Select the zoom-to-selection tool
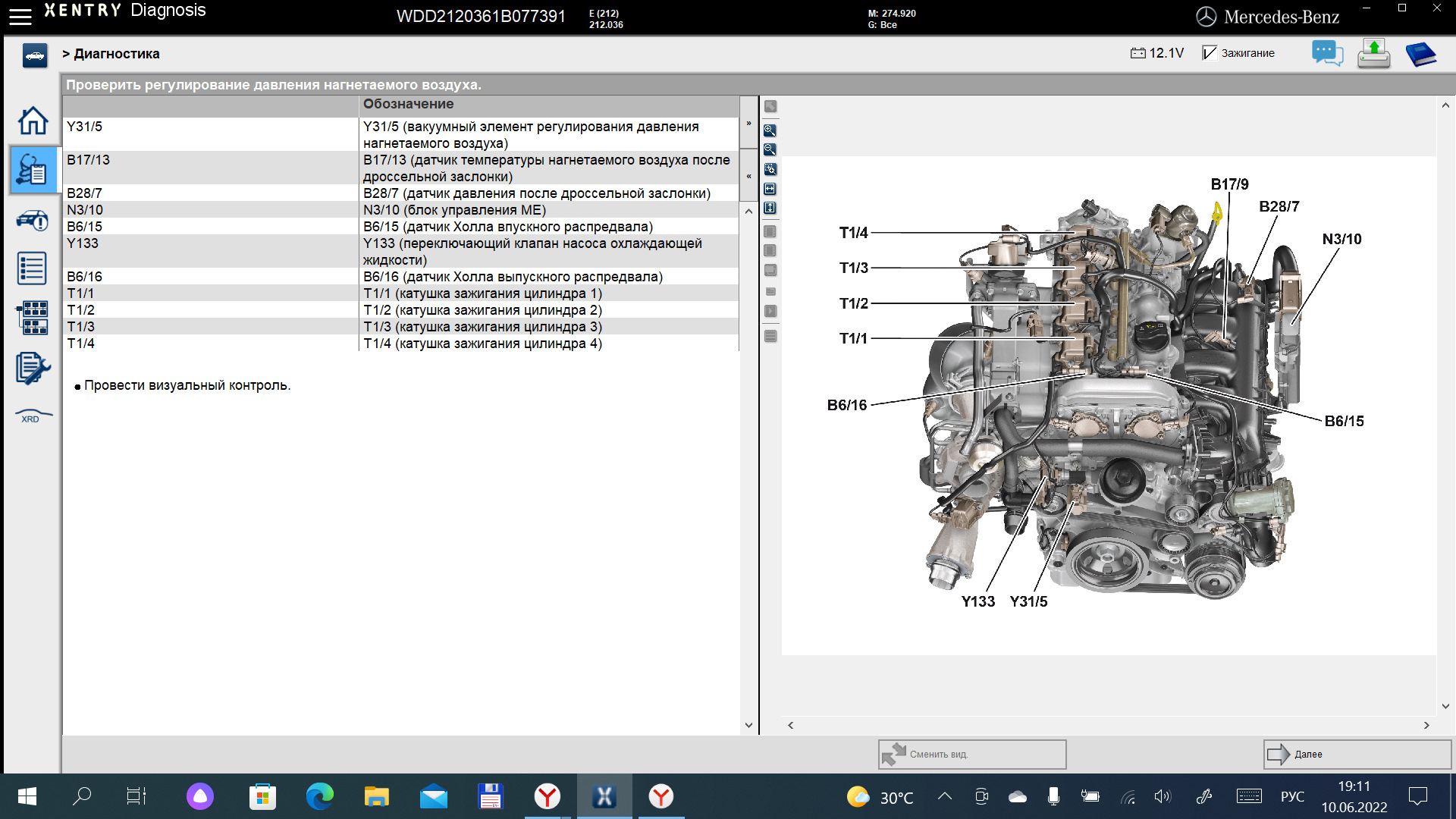This screenshot has height=819, width=1456. 770,169
